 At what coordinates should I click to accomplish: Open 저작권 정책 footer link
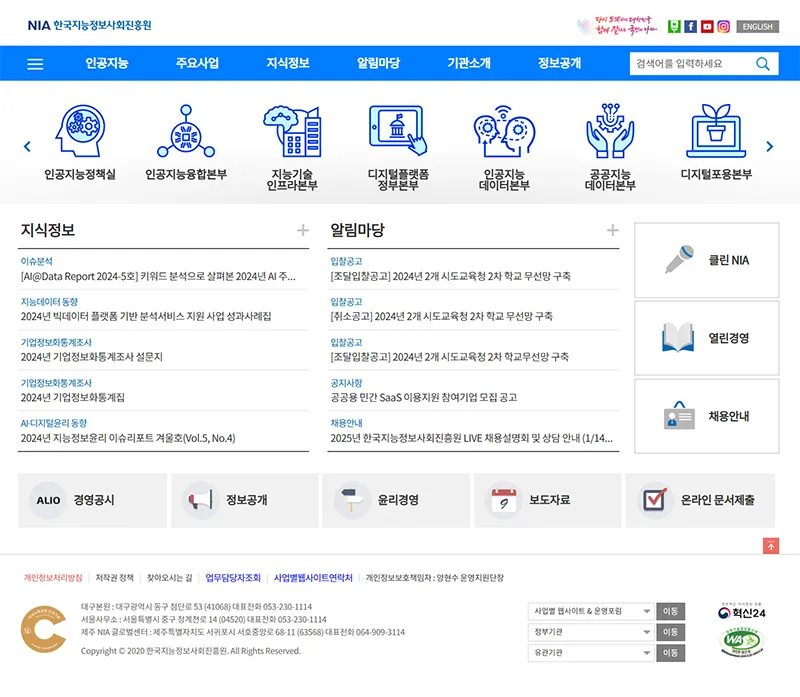click(115, 578)
